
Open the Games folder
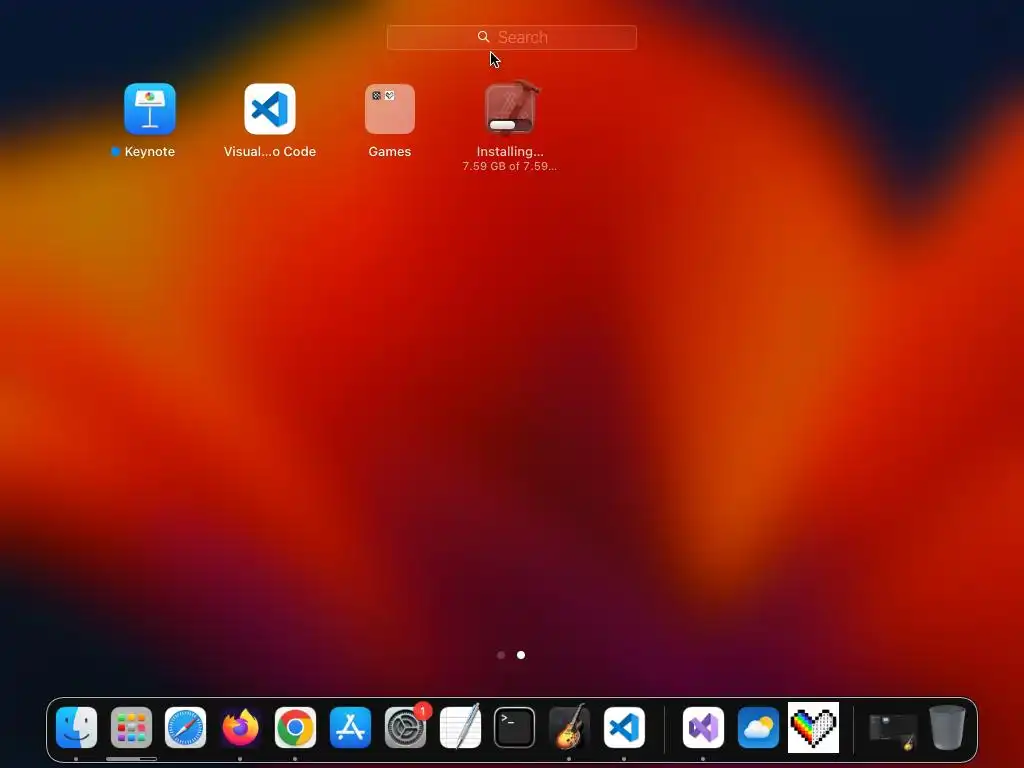(390, 109)
